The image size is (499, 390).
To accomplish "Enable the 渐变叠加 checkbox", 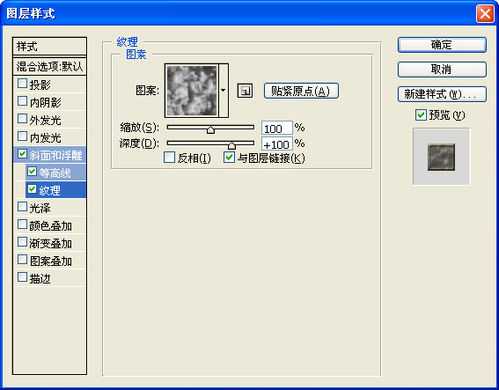I will tap(22, 242).
